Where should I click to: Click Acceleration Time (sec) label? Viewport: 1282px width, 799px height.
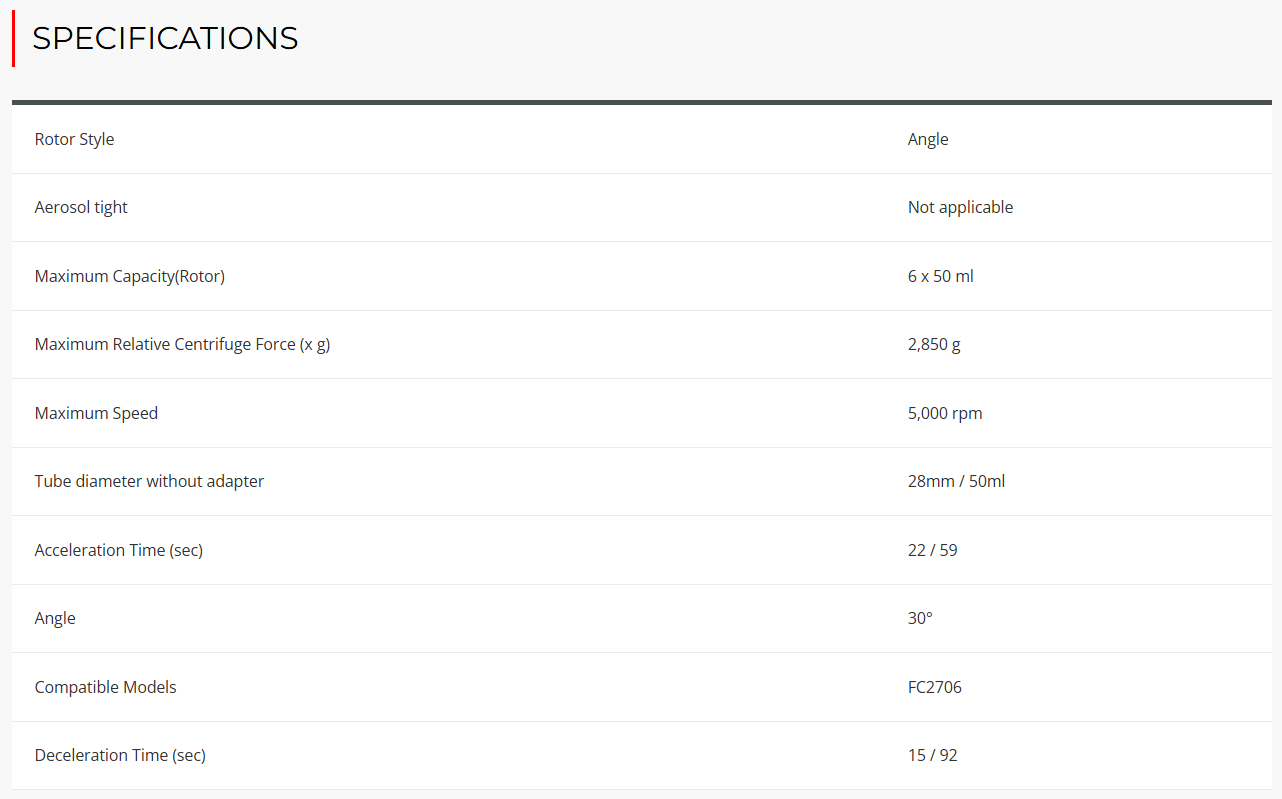(118, 550)
